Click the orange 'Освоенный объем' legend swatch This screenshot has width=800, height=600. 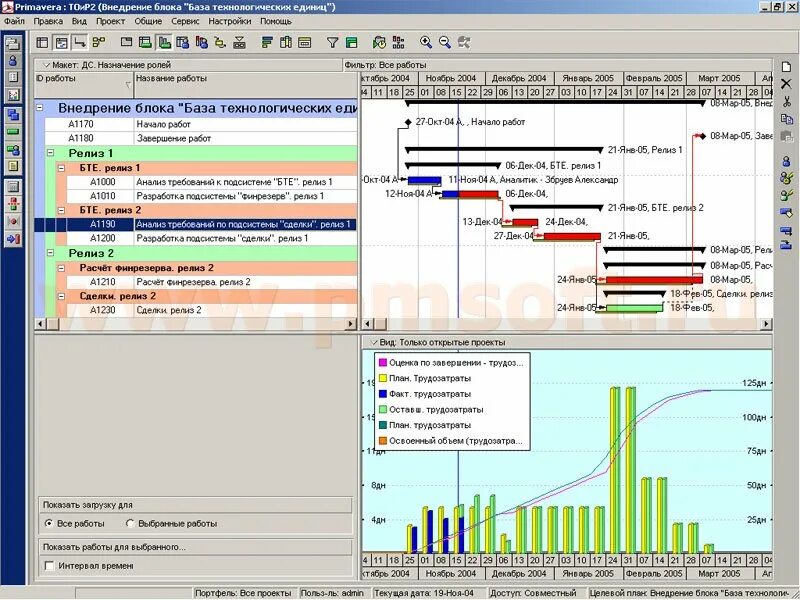(x=383, y=441)
